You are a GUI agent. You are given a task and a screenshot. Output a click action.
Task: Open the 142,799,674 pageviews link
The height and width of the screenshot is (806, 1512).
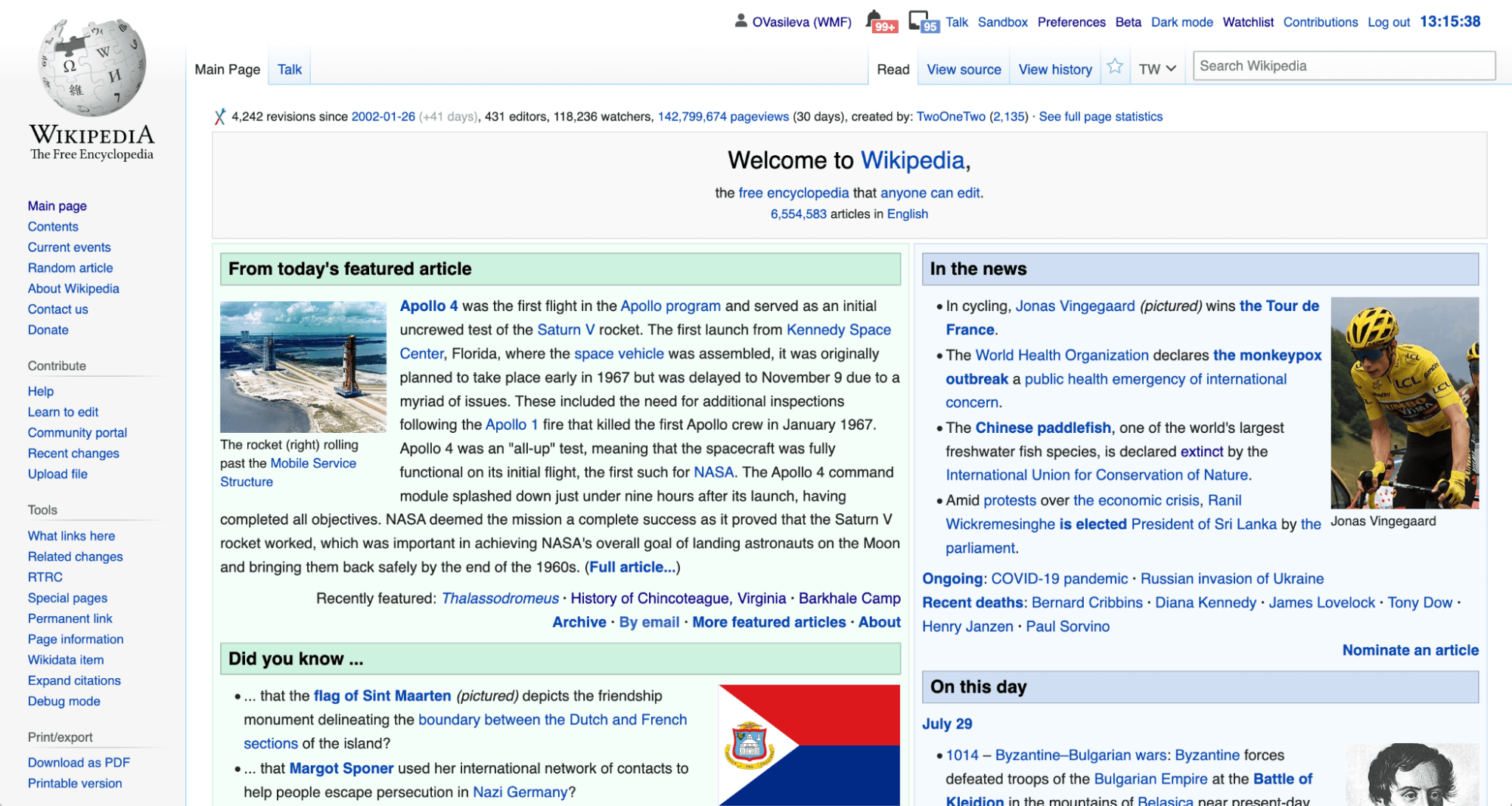(x=723, y=117)
